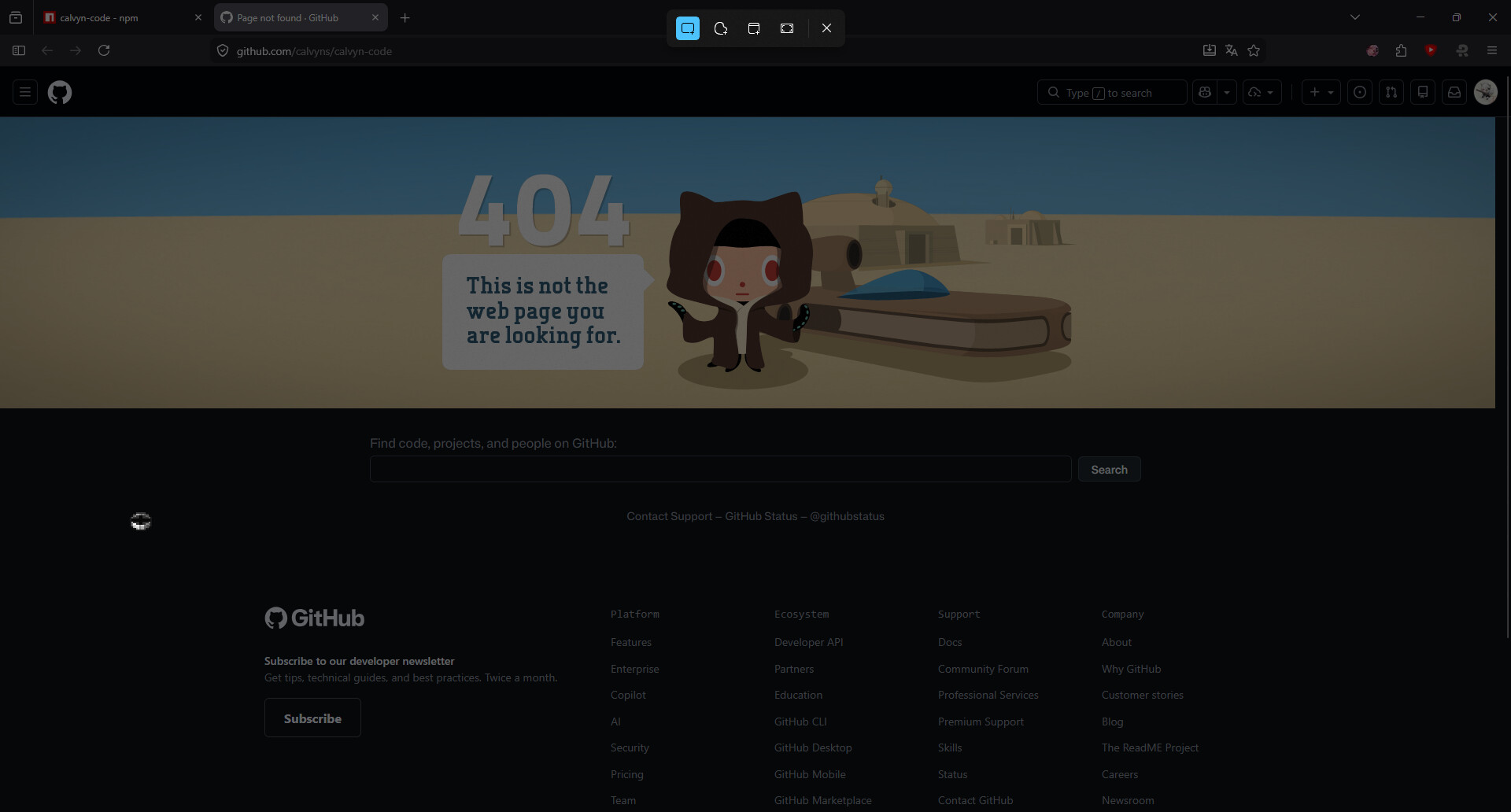Expand the Create new plus dropdown
This screenshot has height=812, width=1511.
(x=1321, y=93)
